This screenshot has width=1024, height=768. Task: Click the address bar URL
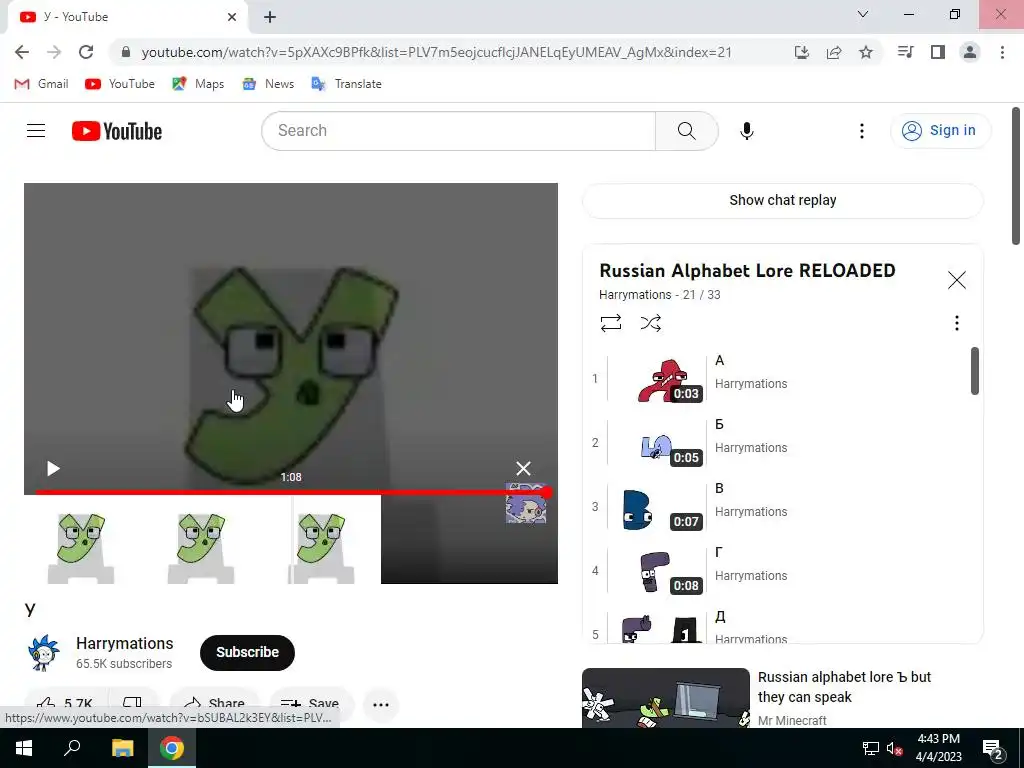[x=436, y=52]
